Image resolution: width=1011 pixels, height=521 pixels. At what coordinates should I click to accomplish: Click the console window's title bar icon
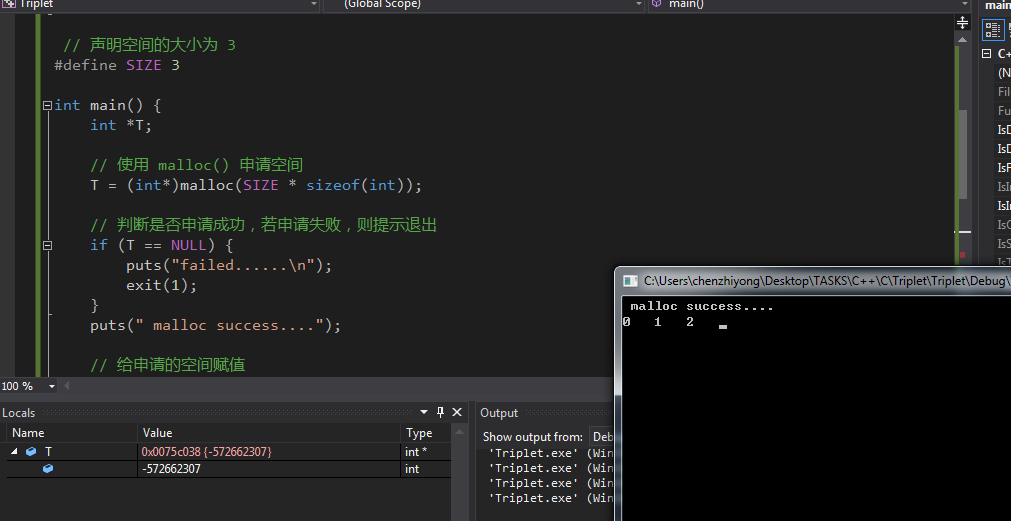point(630,280)
